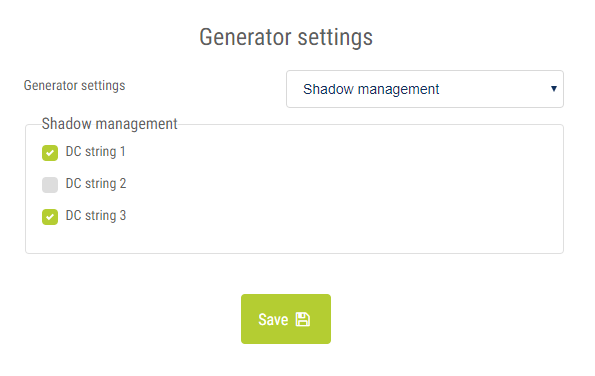The height and width of the screenshot is (376, 595).
Task: Click the 'DC string 3' label text
Action: click(96, 216)
